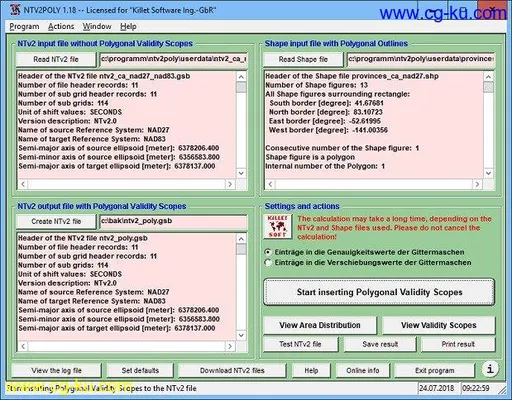Click scroll up arrow in Shape header box
Viewport: 512px width, 400px height.
point(488,76)
